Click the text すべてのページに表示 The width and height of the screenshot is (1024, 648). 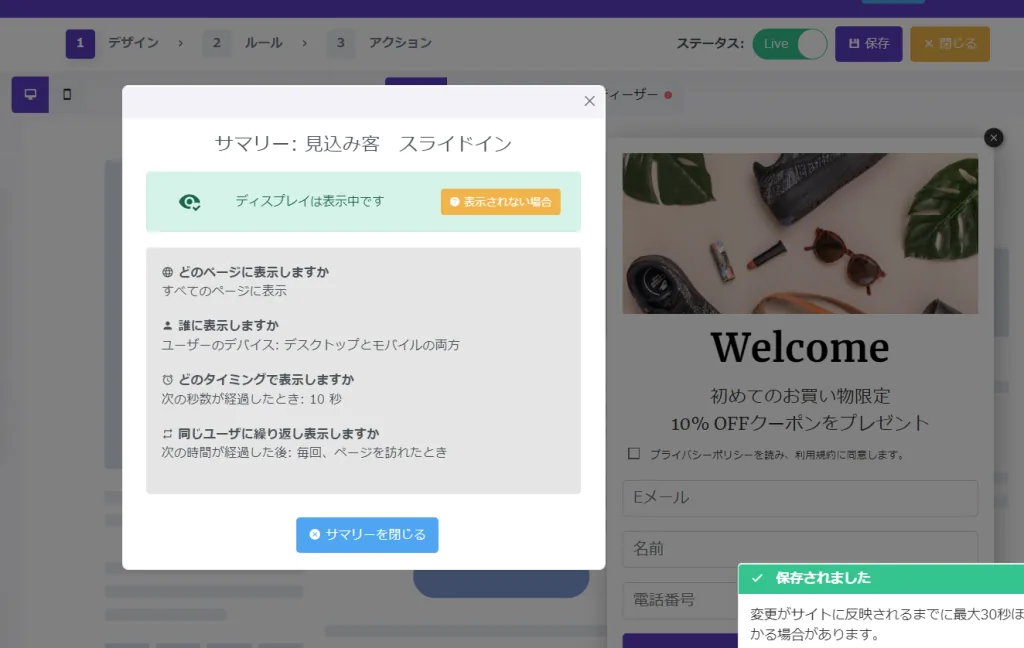pos(224,291)
